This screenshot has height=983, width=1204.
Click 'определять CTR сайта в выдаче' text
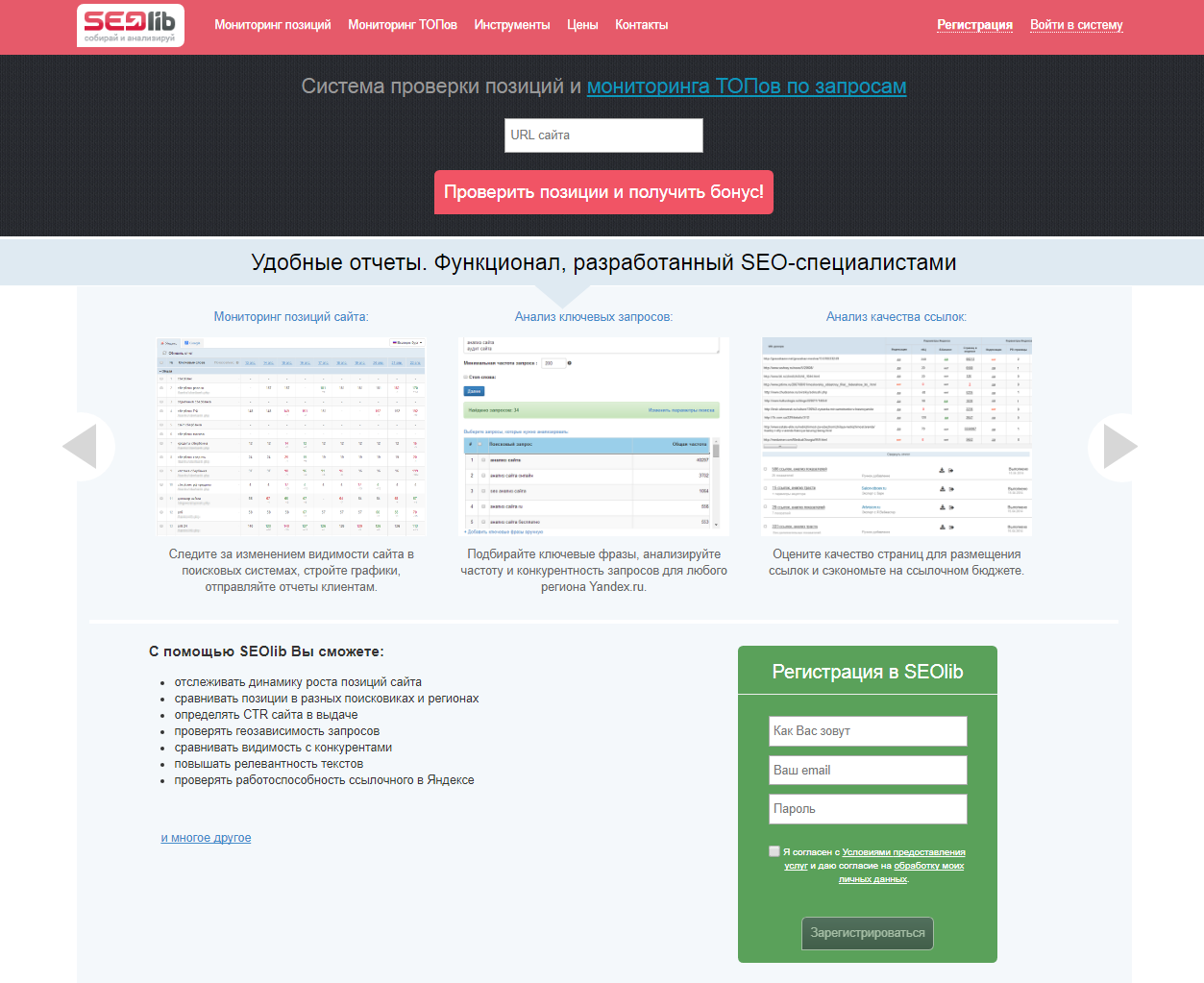266,715
